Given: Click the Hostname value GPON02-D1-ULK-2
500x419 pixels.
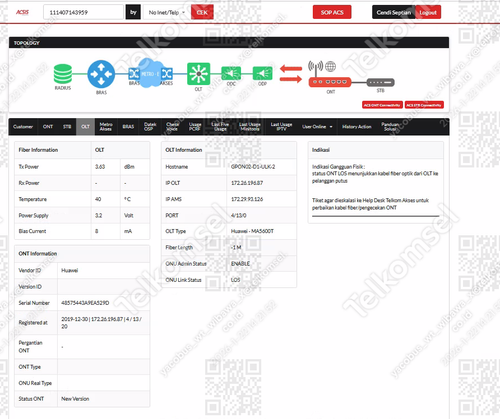Looking at the screenshot, I should (x=253, y=167).
